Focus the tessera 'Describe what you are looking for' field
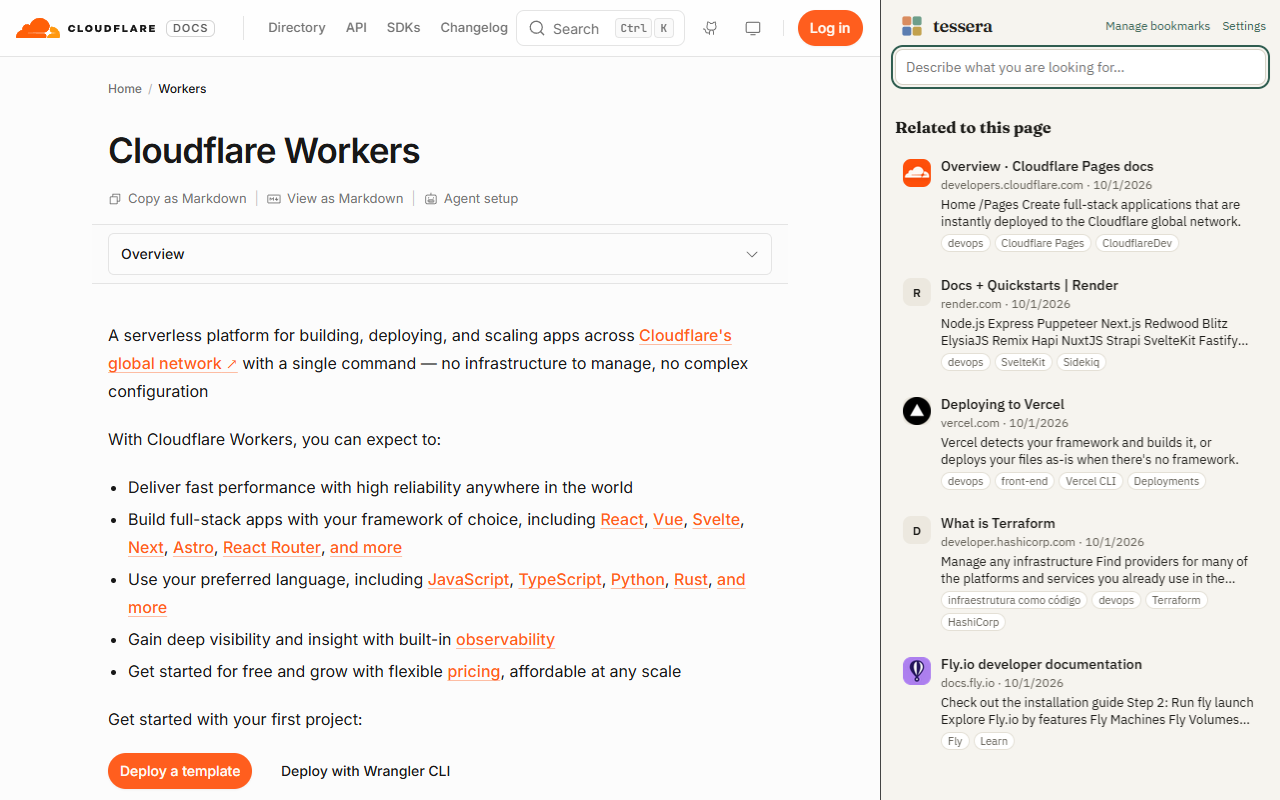The image size is (1280, 800). point(1080,67)
